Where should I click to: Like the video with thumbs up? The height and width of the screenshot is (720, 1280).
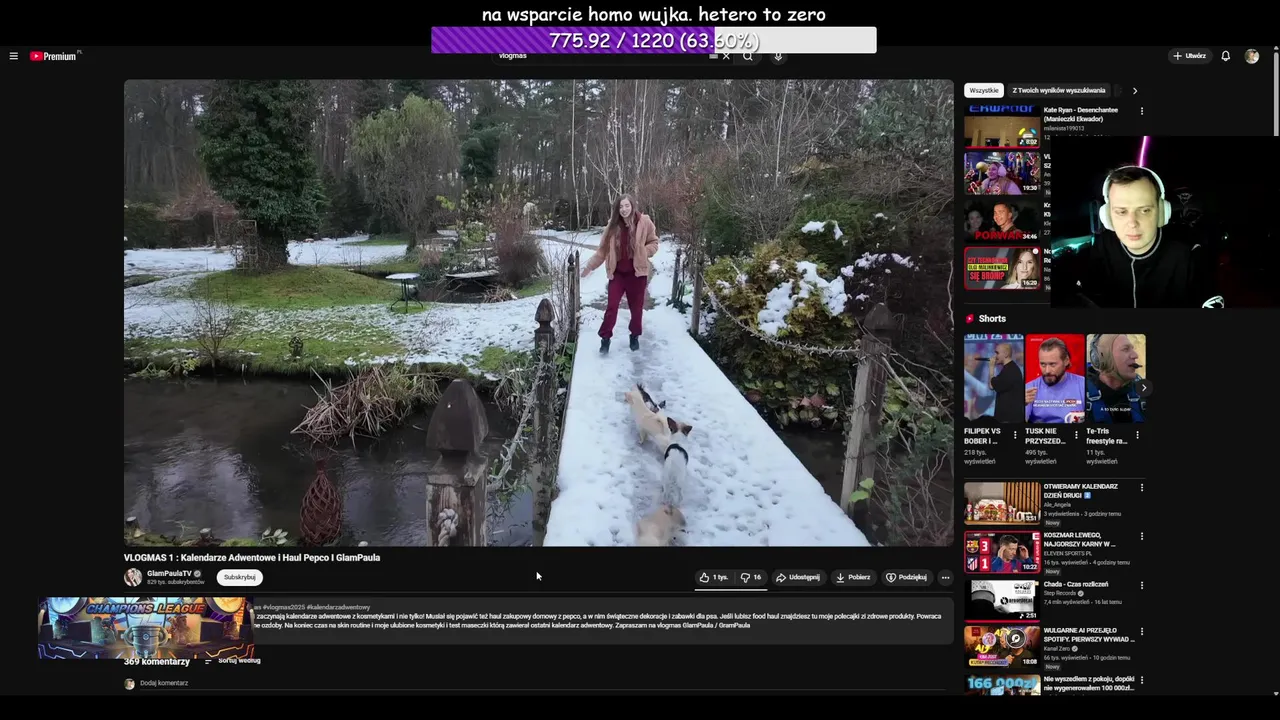point(714,577)
